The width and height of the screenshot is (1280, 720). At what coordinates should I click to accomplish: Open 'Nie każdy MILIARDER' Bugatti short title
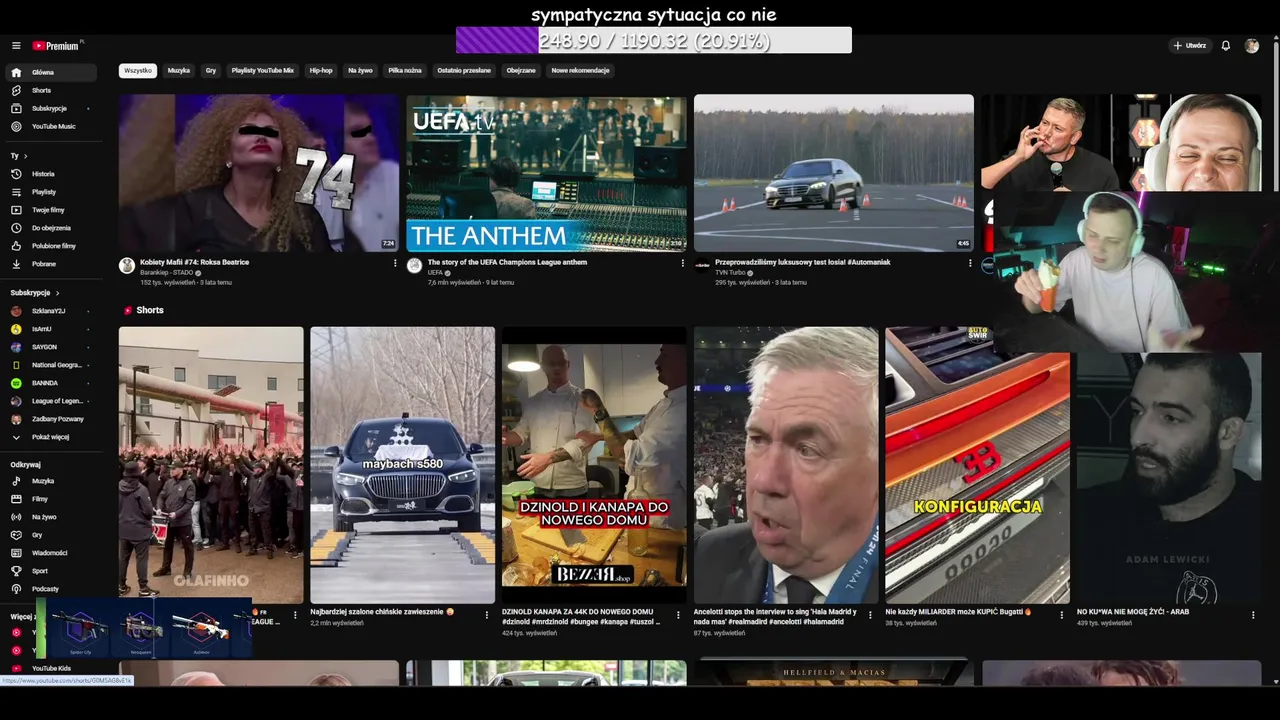(x=957, y=611)
